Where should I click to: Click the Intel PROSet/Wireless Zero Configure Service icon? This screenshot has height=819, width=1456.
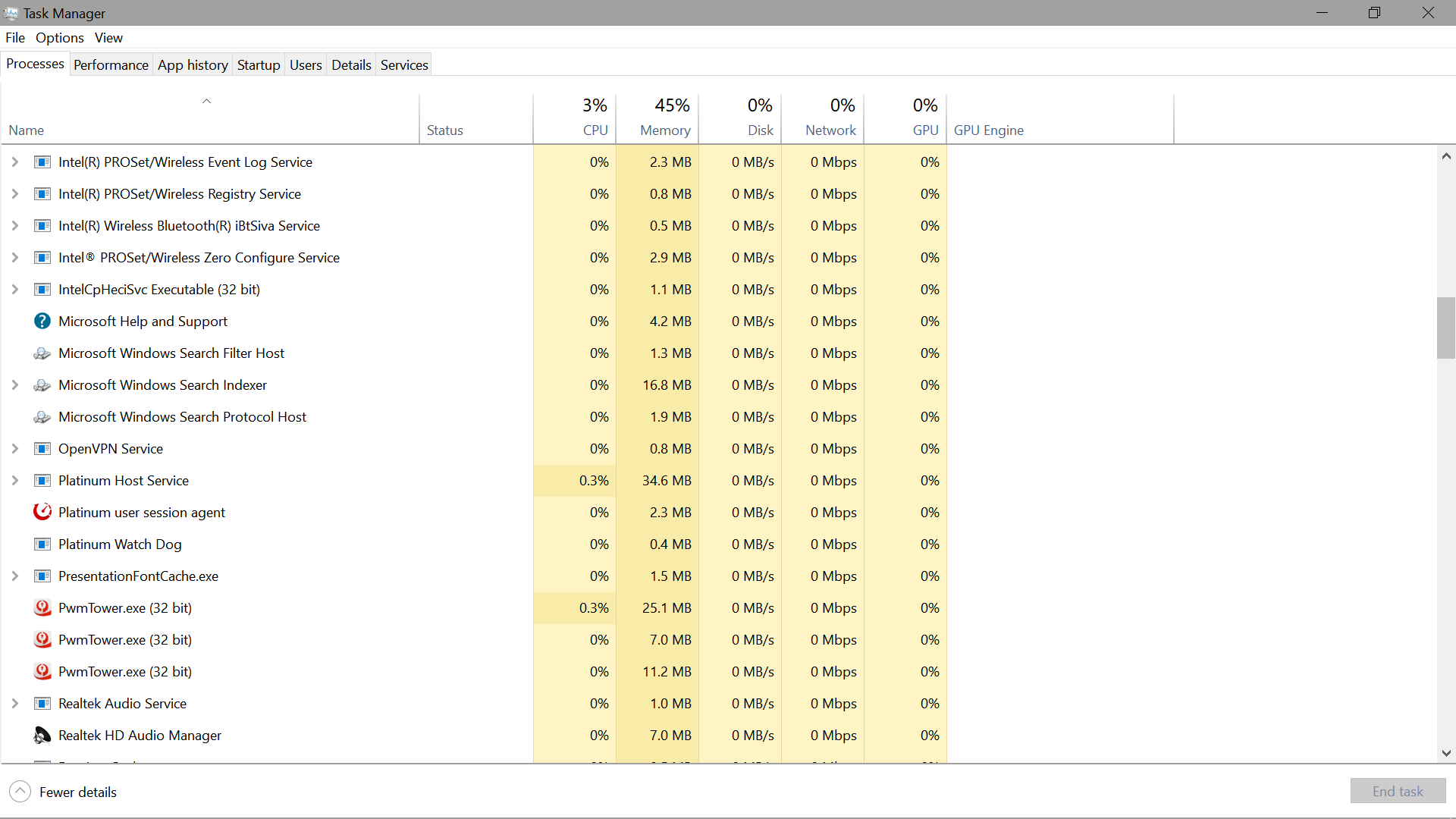42,258
